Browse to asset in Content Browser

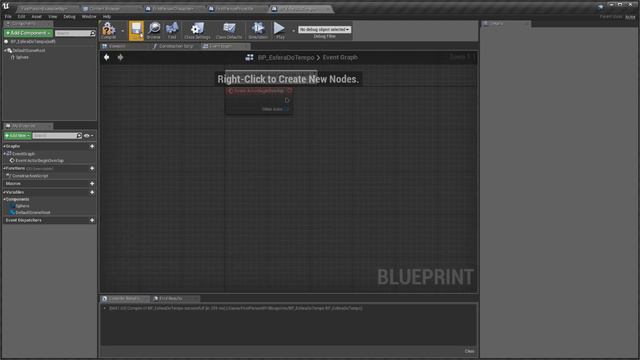[x=154, y=31]
